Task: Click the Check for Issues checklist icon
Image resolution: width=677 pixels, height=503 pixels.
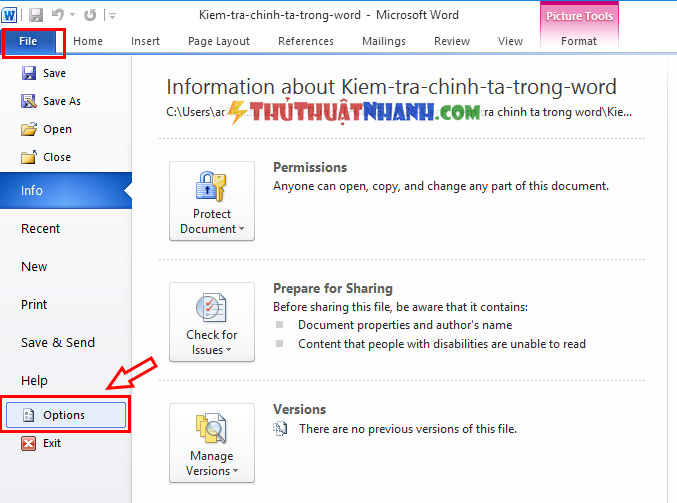Action: tap(211, 307)
